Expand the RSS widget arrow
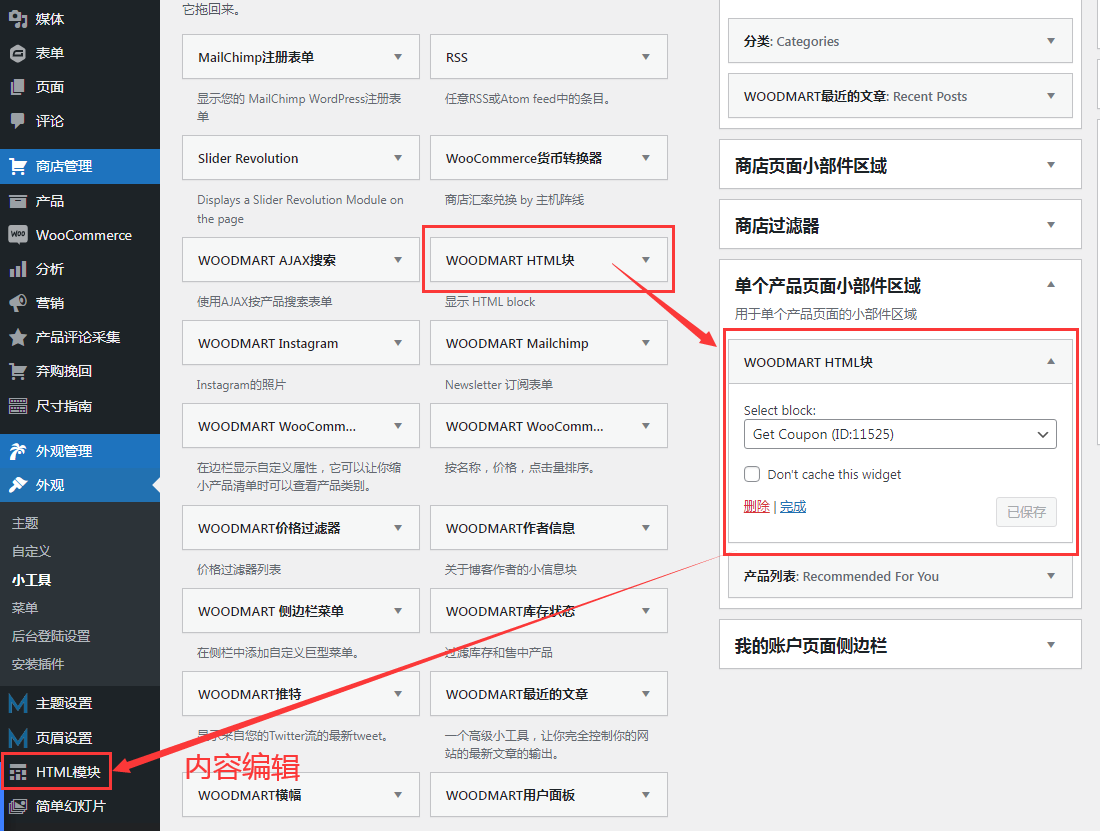The height and width of the screenshot is (831, 1100). 645,57
